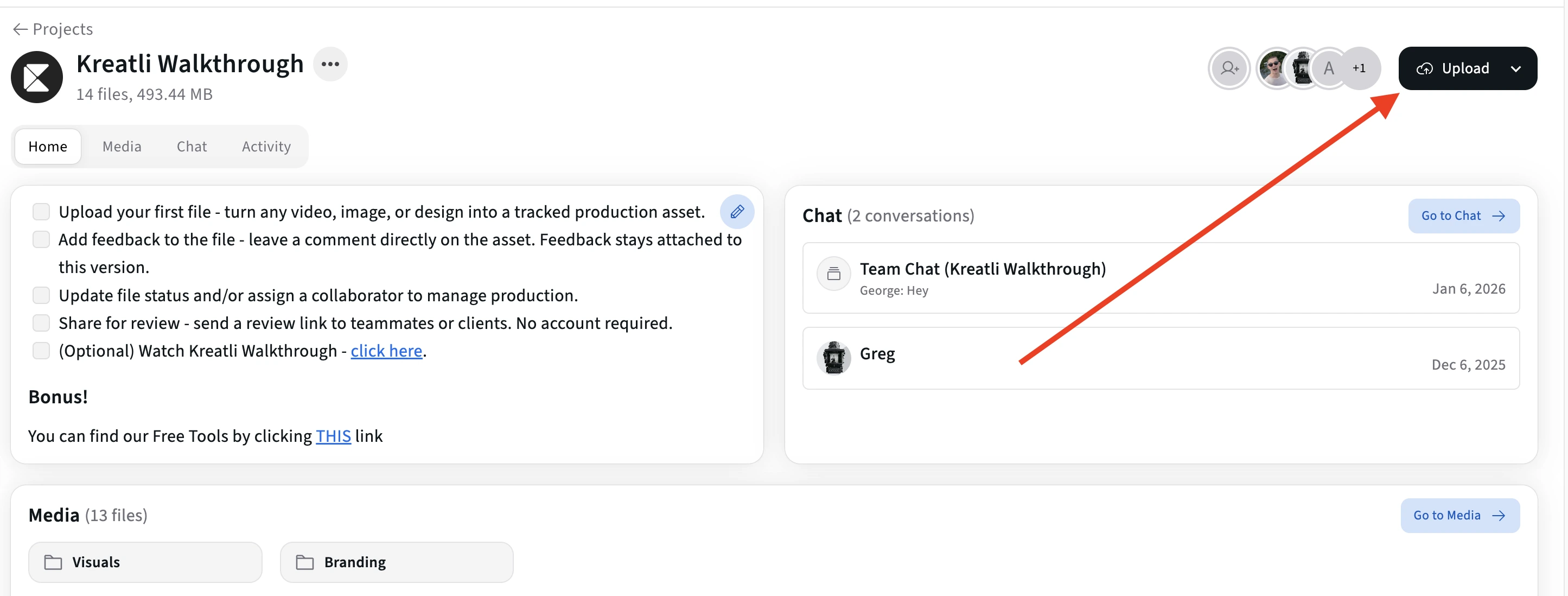Click the pencil icon to edit the checklist
This screenshot has height=596, width=1568.
(x=737, y=212)
